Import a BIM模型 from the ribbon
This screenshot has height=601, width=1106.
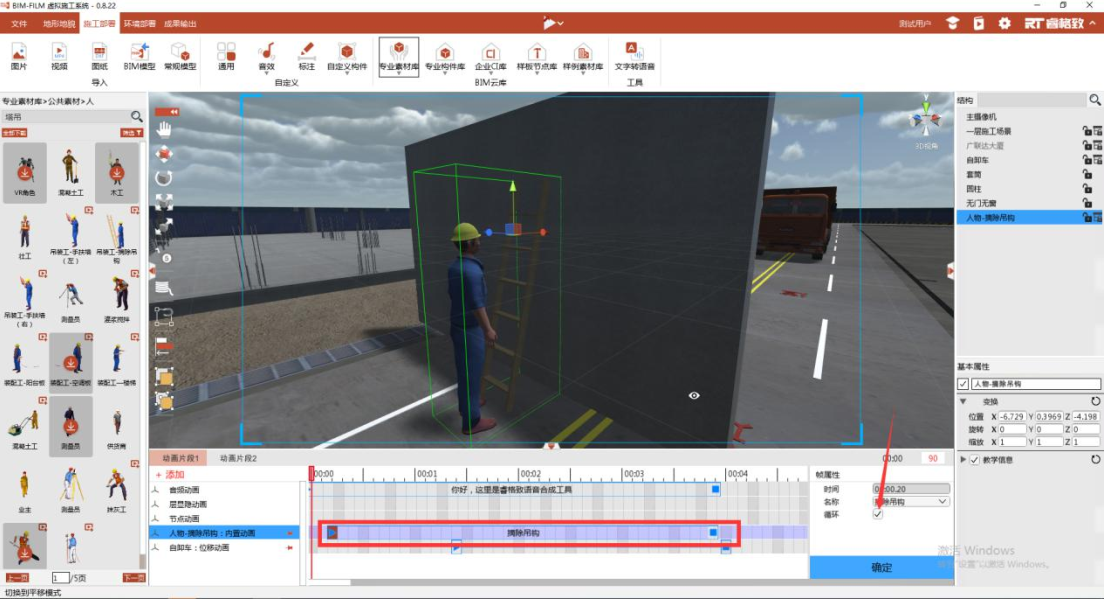click(x=139, y=56)
